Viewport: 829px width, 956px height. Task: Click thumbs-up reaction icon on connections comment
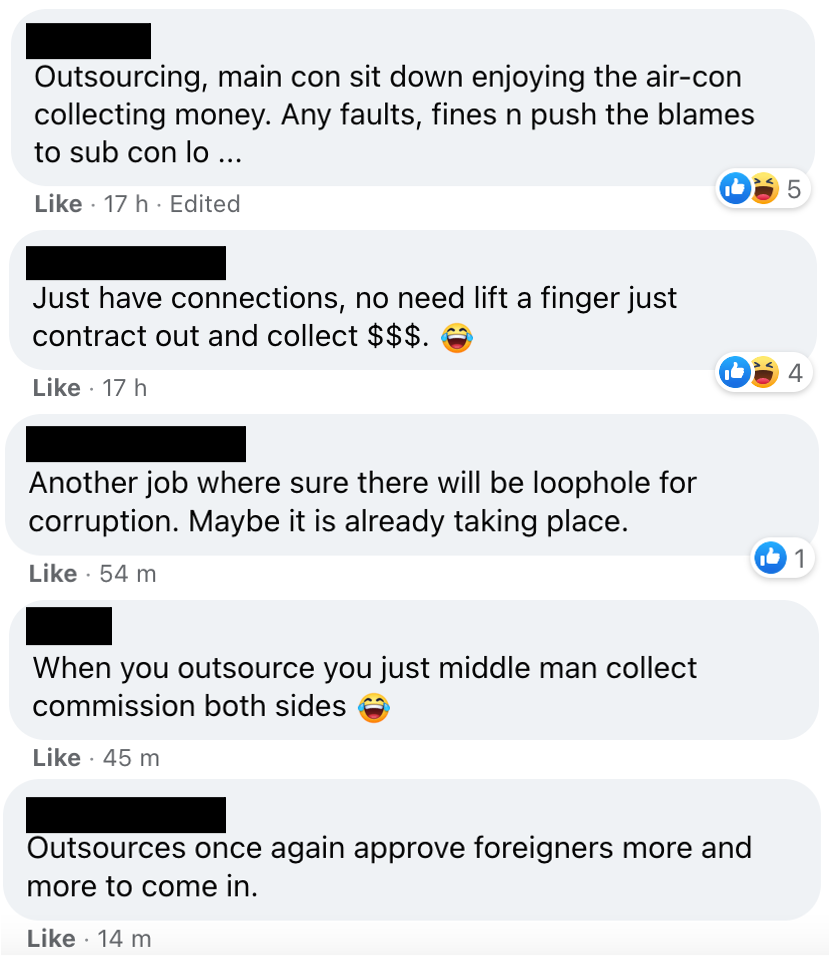(x=735, y=373)
